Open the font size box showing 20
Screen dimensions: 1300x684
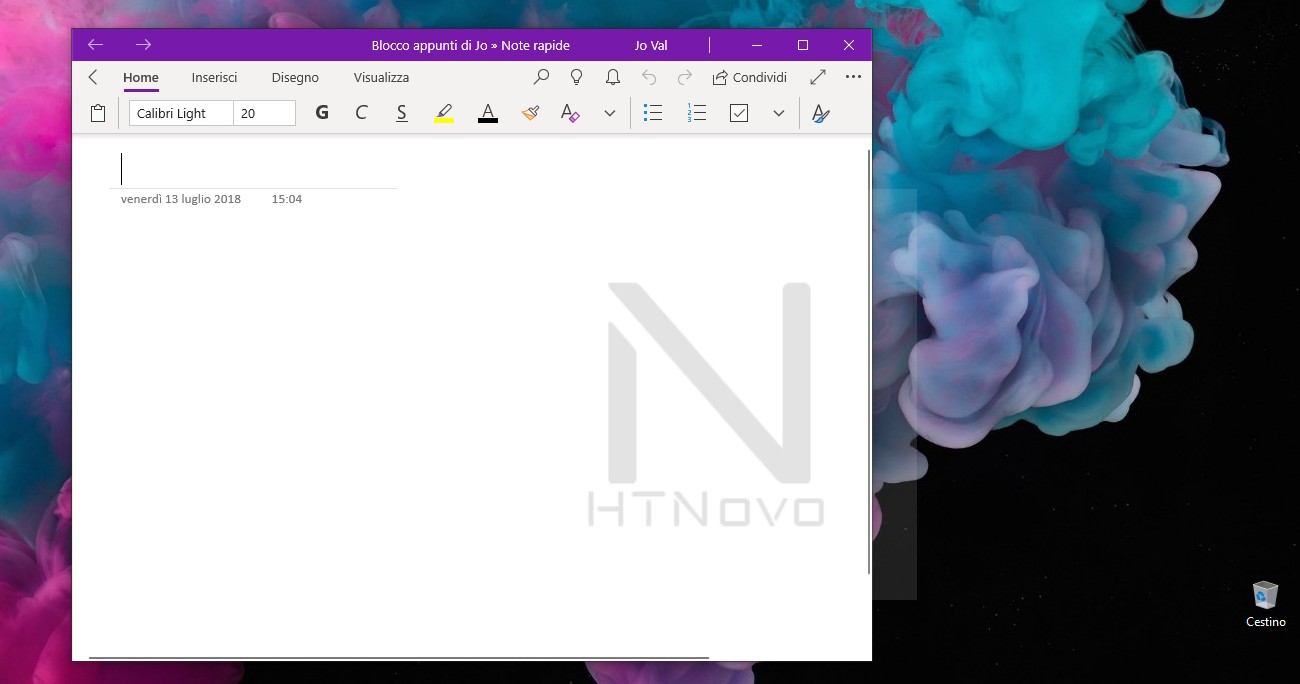coord(263,113)
